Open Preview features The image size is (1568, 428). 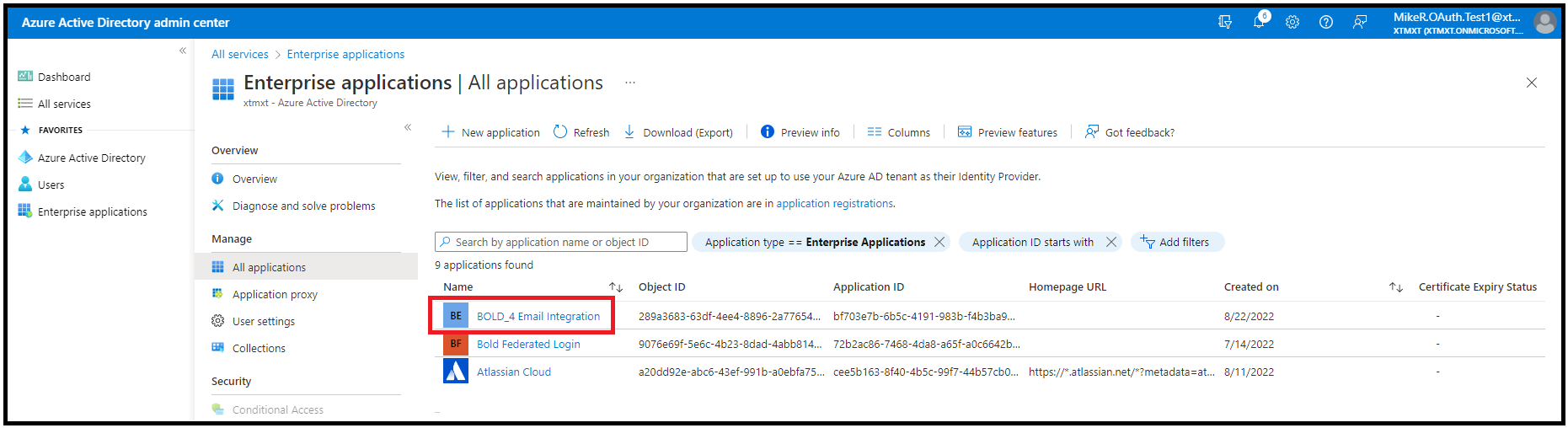(x=1008, y=132)
